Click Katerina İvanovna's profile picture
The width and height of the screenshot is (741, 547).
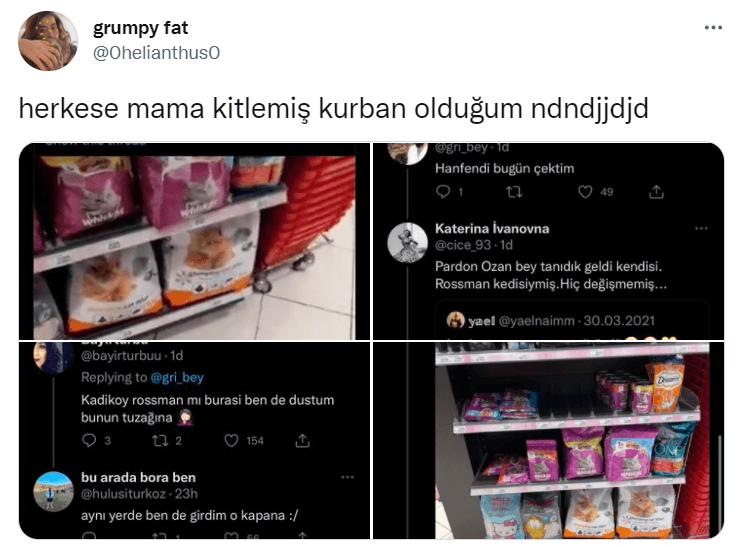pyautogui.click(x=407, y=243)
